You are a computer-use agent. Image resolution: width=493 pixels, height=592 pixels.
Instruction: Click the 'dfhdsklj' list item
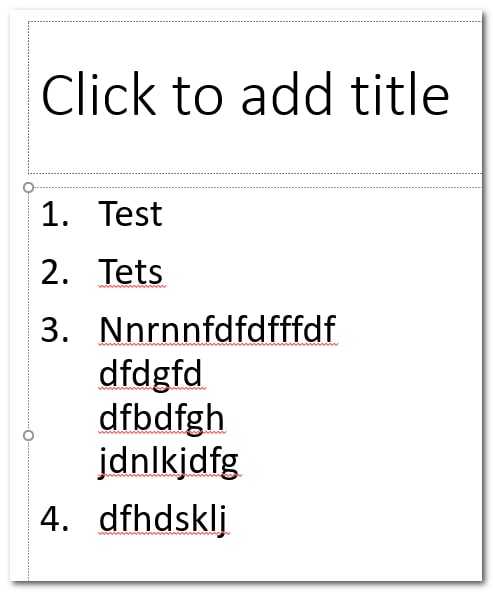tap(163, 520)
